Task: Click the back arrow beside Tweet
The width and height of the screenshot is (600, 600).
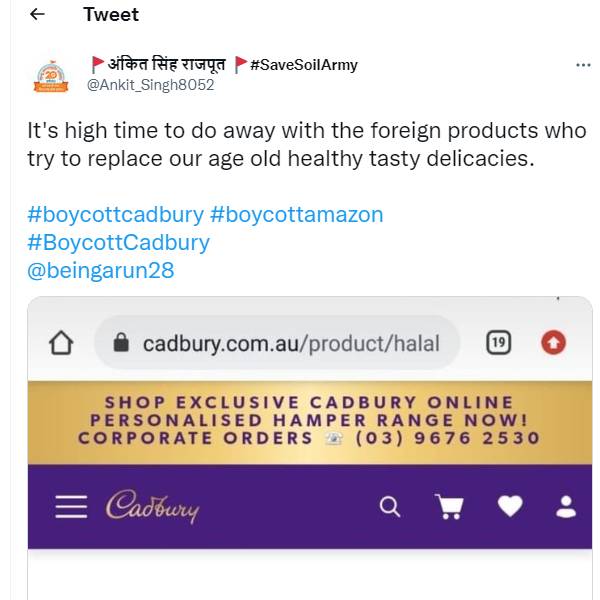Action: coord(37,15)
